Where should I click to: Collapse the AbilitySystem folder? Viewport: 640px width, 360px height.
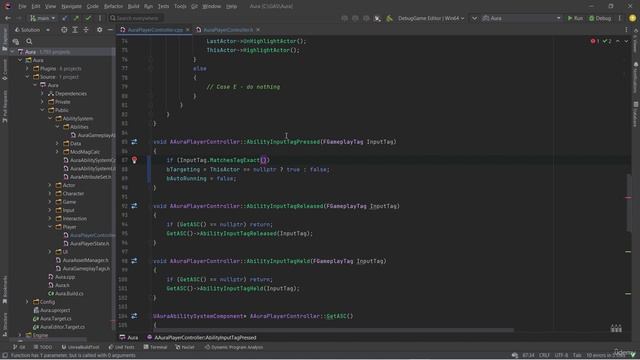pyautogui.click(x=50, y=118)
